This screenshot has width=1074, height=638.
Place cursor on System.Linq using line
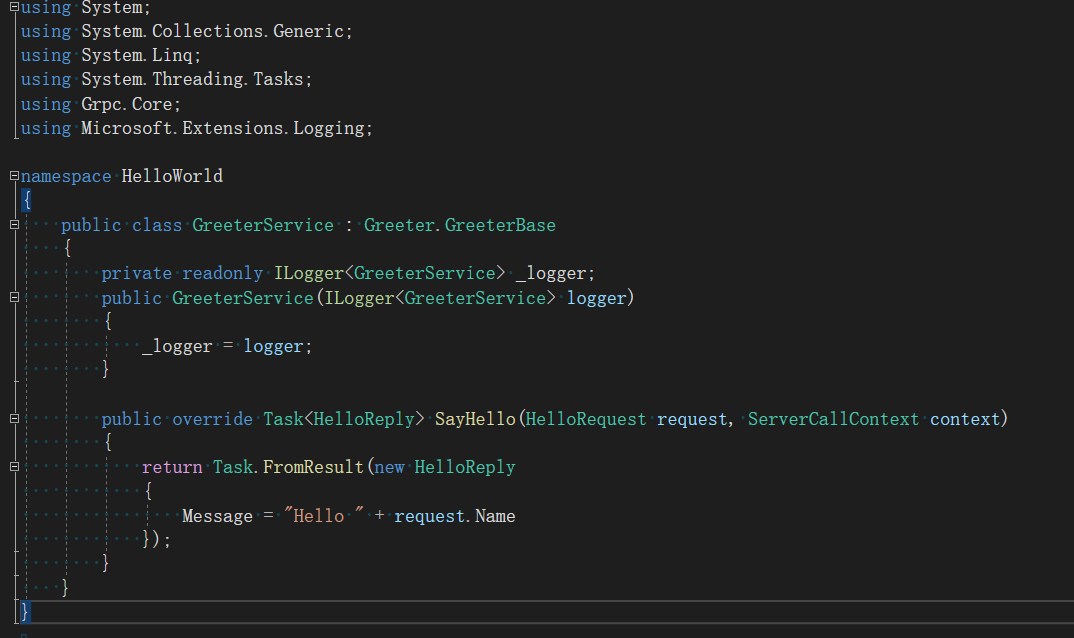[x=141, y=55]
